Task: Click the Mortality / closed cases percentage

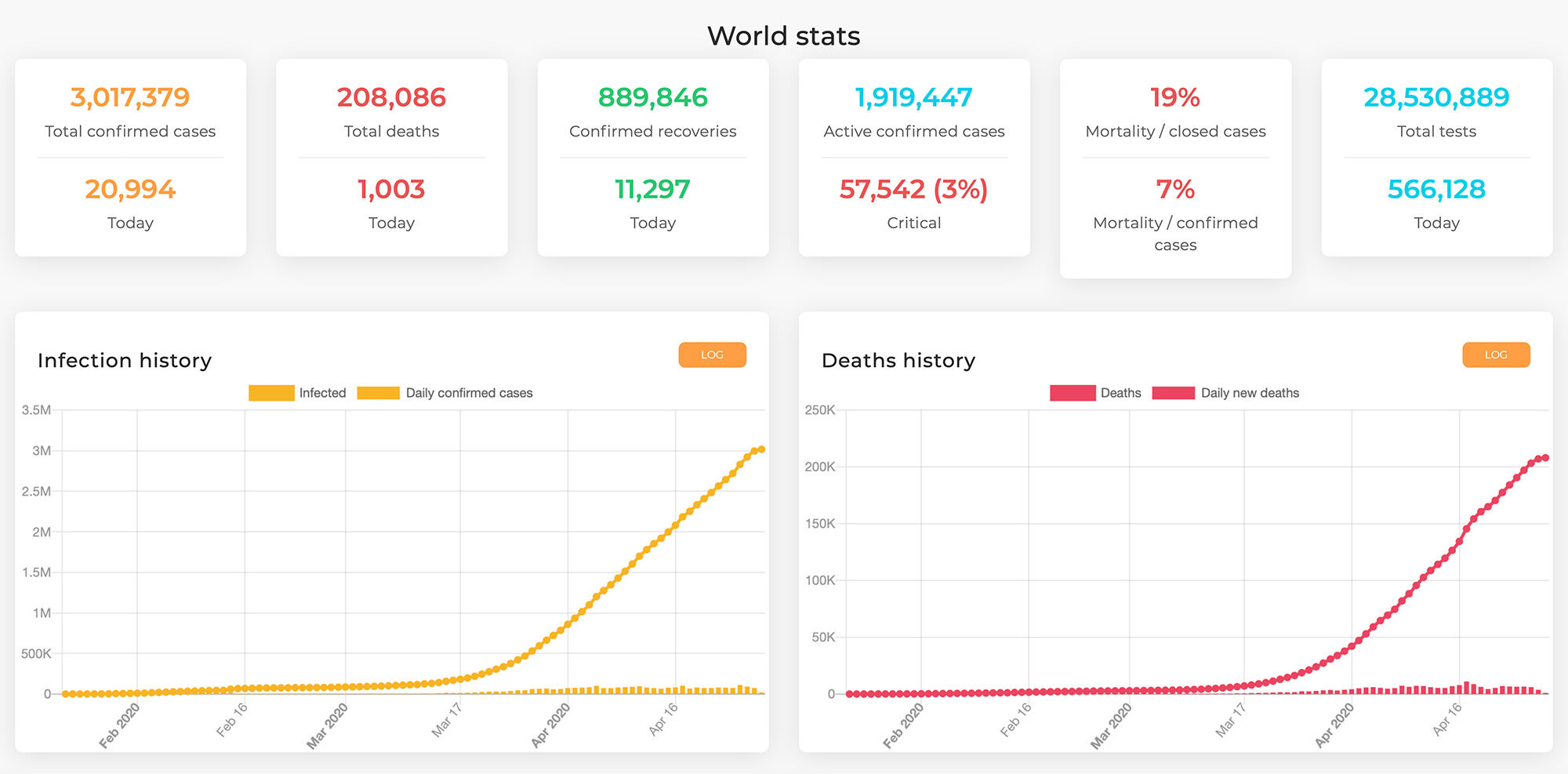Action: pos(1174,97)
